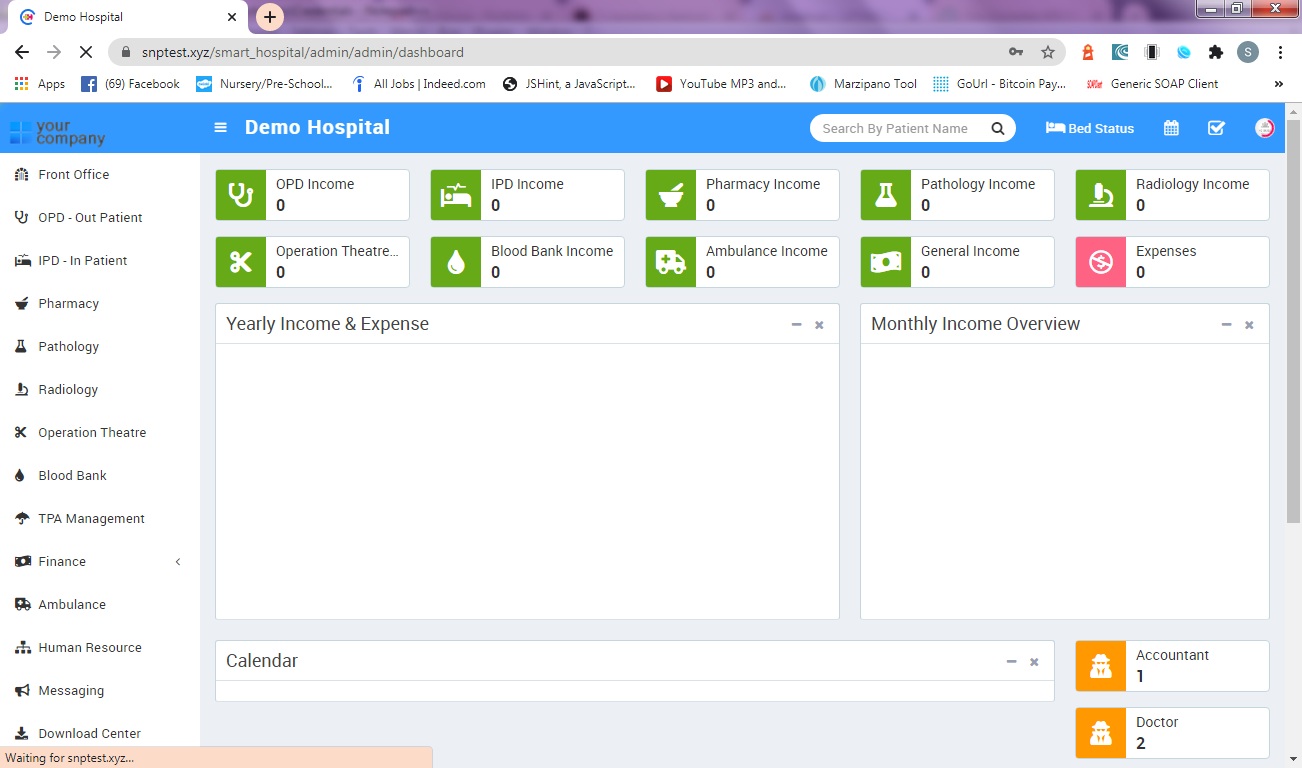This screenshot has height=768, width=1302.
Task: Open the Facebook bookmark
Action: pyautogui.click(x=130, y=84)
